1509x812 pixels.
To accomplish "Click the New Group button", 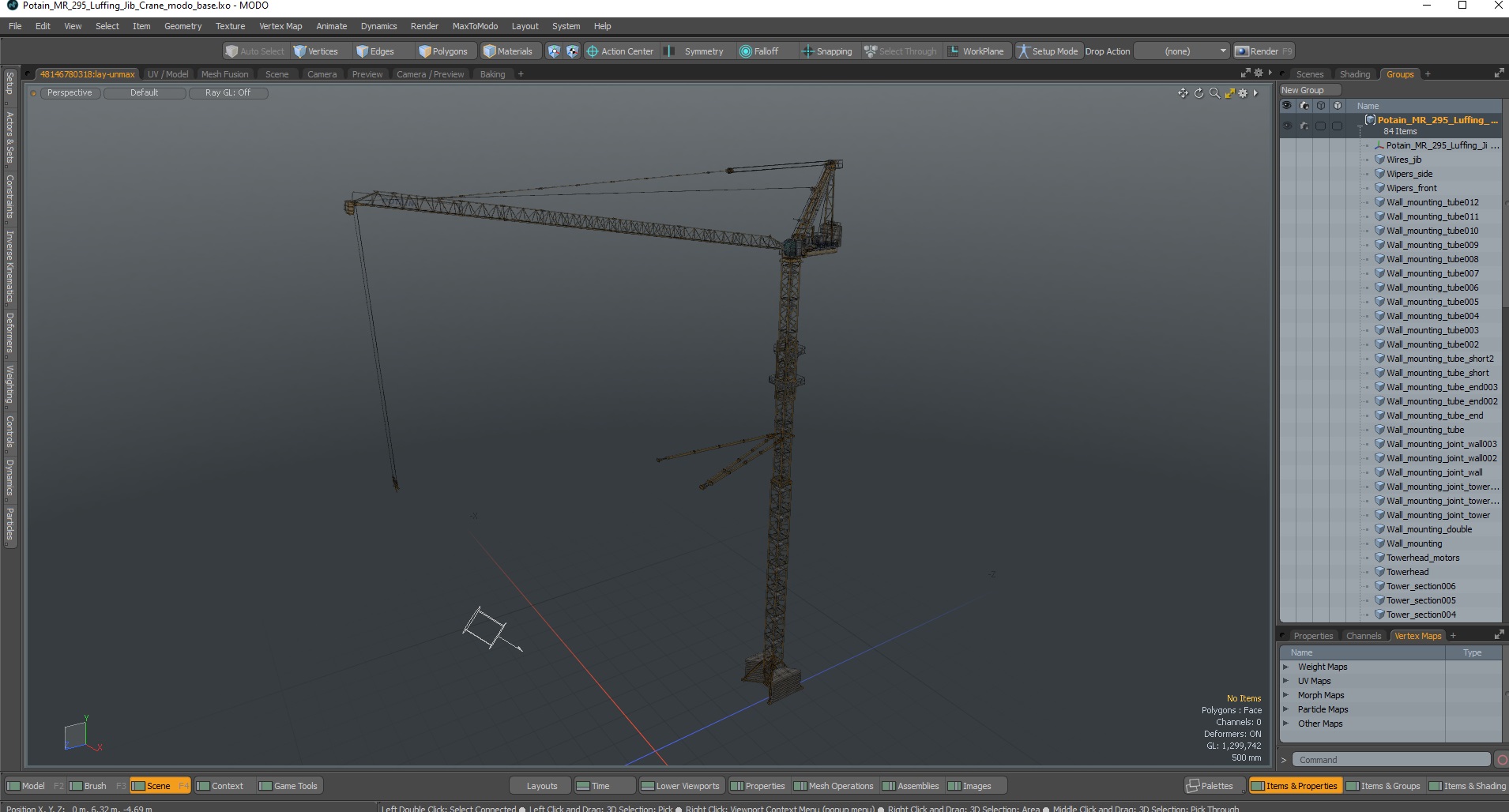I will tap(1309, 90).
